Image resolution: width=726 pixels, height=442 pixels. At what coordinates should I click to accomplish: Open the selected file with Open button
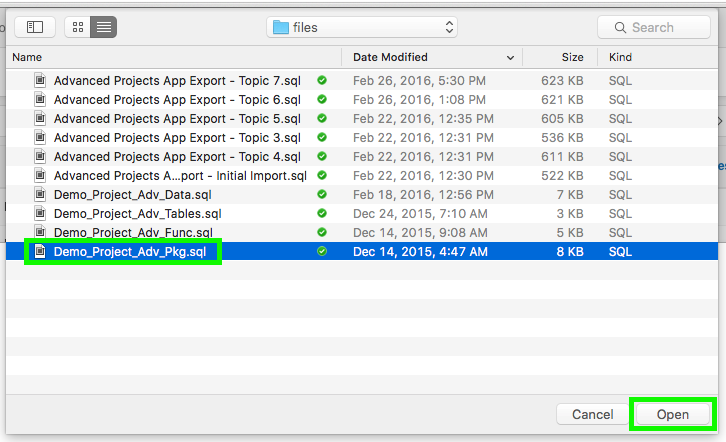(x=673, y=414)
